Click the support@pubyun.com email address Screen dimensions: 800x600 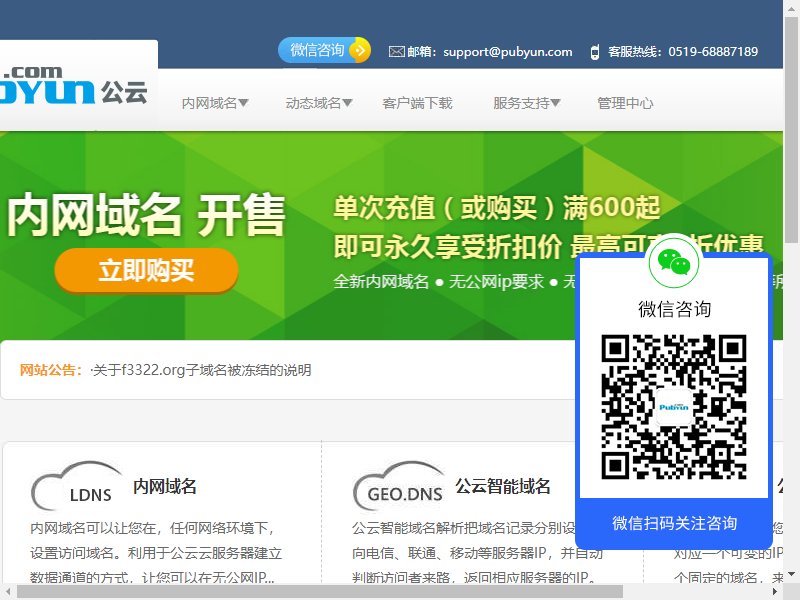point(508,52)
